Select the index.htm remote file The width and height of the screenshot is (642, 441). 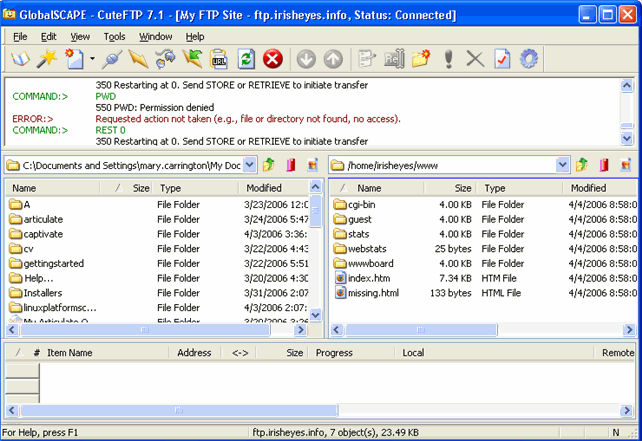[363, 278]
